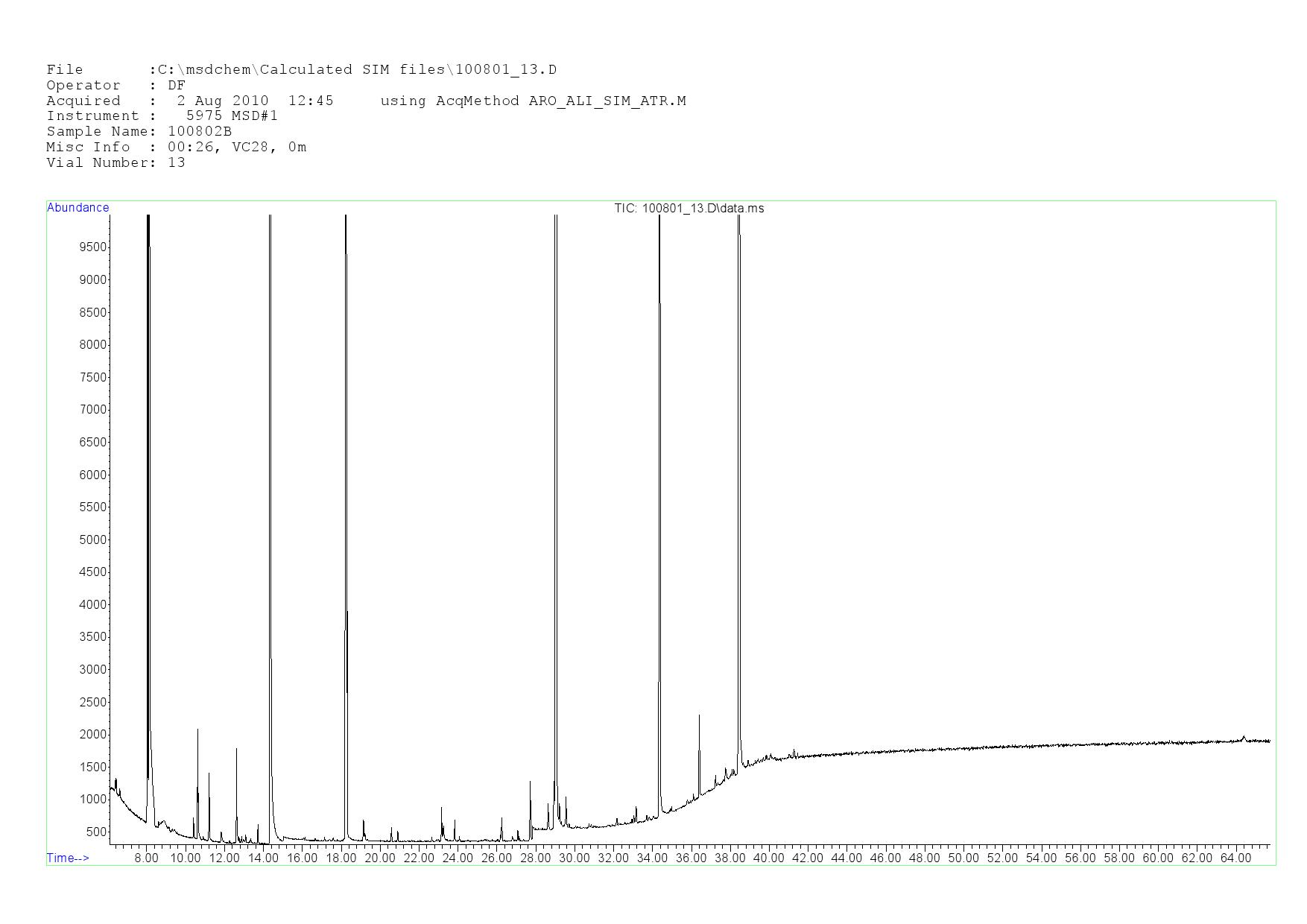Select the chromatogram title TIC: 100801_13.D\data.ms

(x=689, y=208)
